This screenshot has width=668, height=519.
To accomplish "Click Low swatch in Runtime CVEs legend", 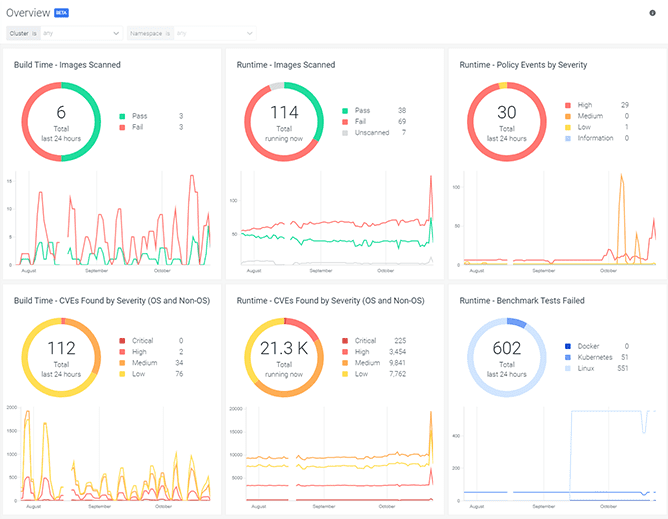I will (345, 374).
